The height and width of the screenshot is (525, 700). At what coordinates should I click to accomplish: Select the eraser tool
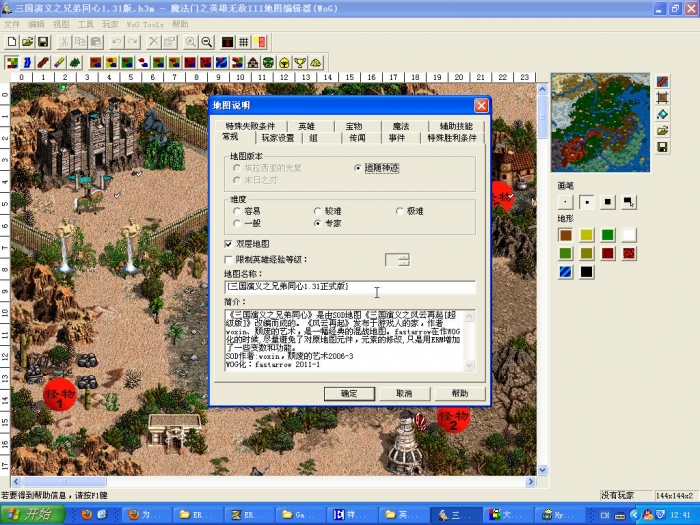59,62
